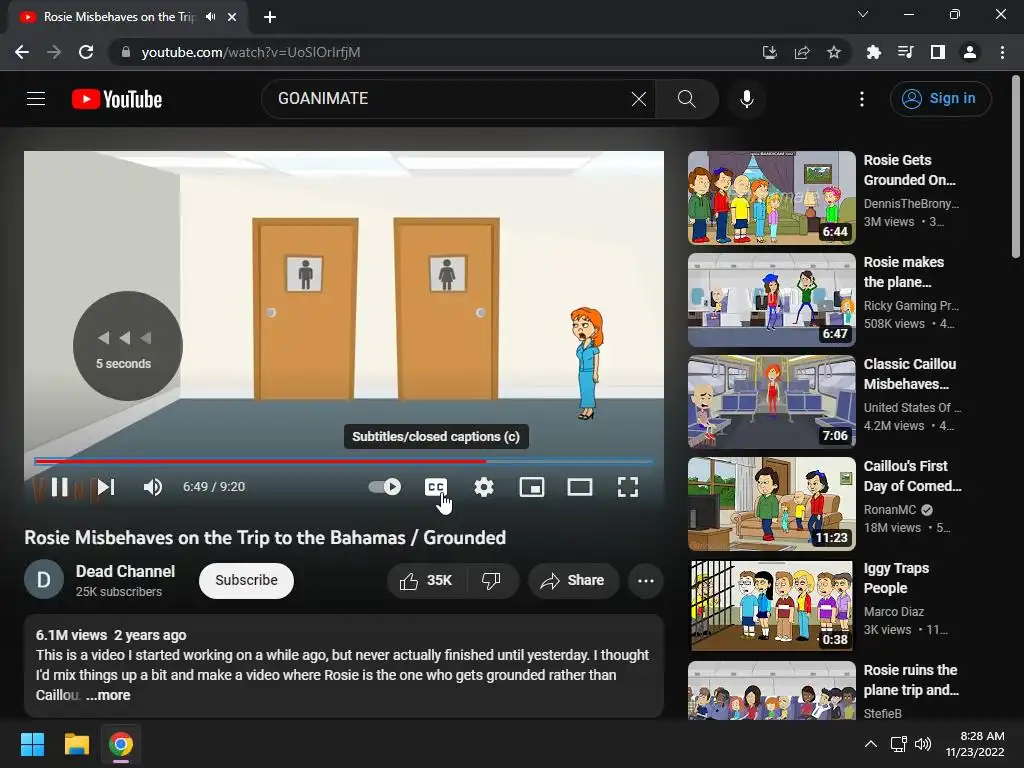The width and height of the screenshot is (1024, 768).
Task: Open Iggy Traps People thumbnail
Action: [x=771, y=605]
